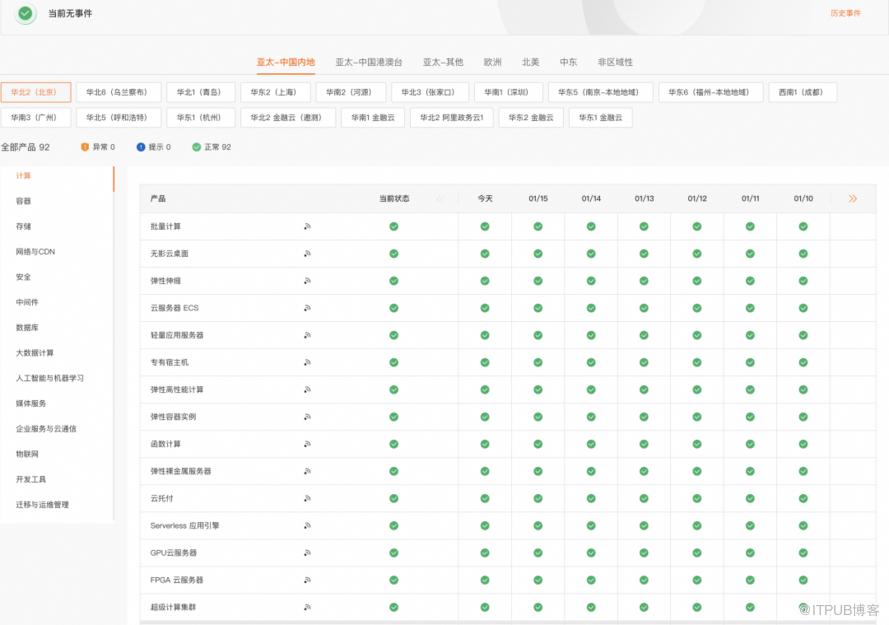Click 今天 status icon for 批量计算

coord(485,226)
